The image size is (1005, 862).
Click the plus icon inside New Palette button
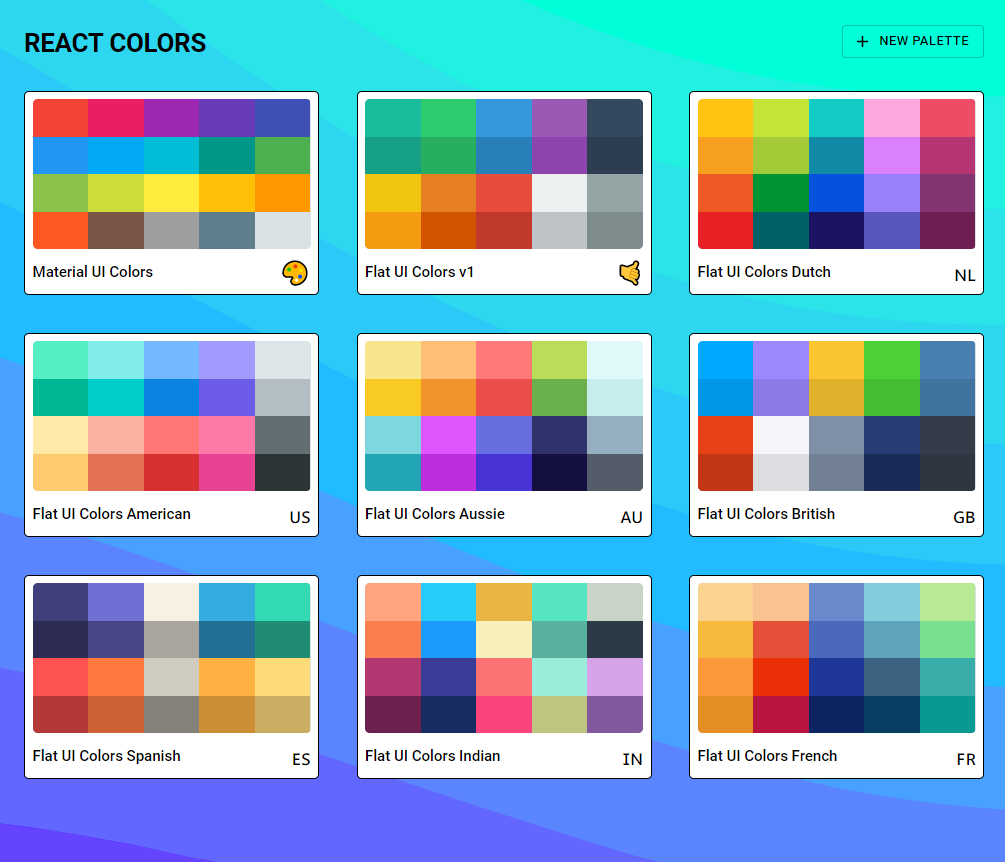[x=861, y=41]
